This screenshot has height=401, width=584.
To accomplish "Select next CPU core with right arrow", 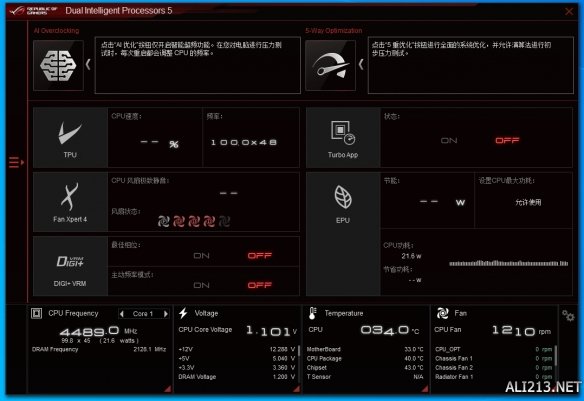I will [166, 314].
